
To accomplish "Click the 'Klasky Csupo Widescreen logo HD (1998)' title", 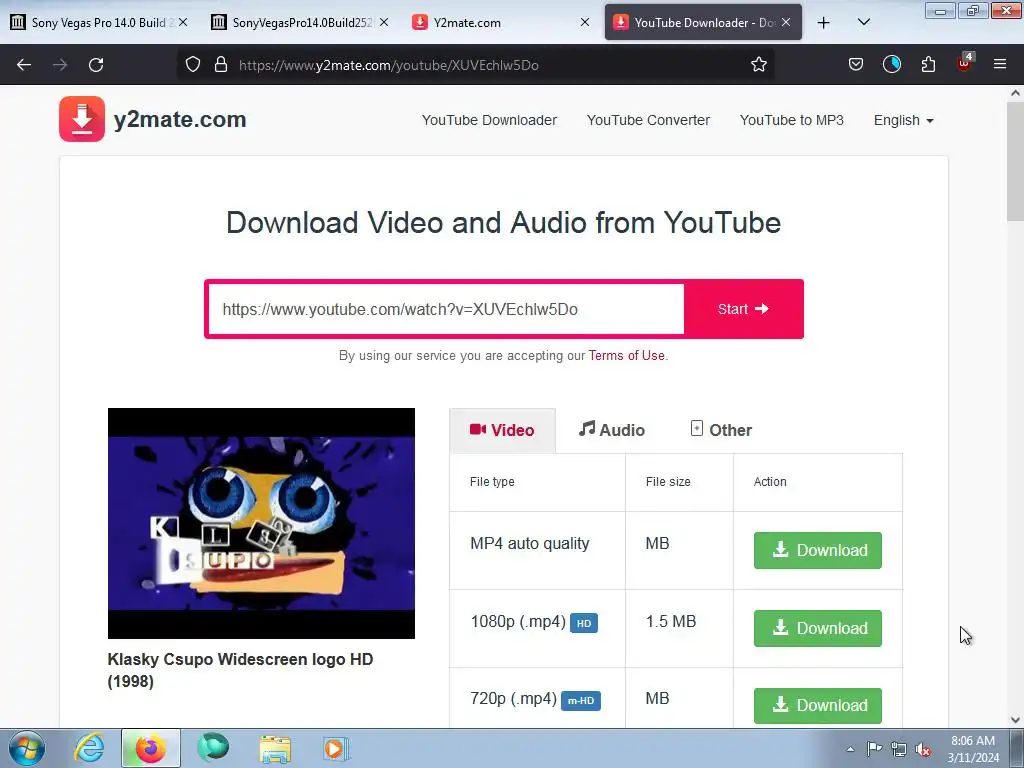I will tap(240, 670).
